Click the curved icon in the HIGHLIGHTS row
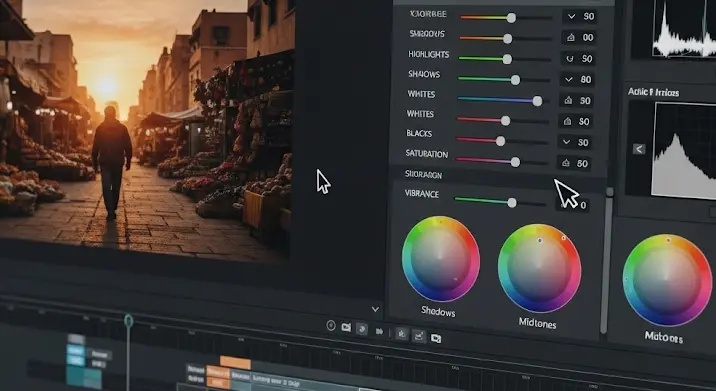 569,58
